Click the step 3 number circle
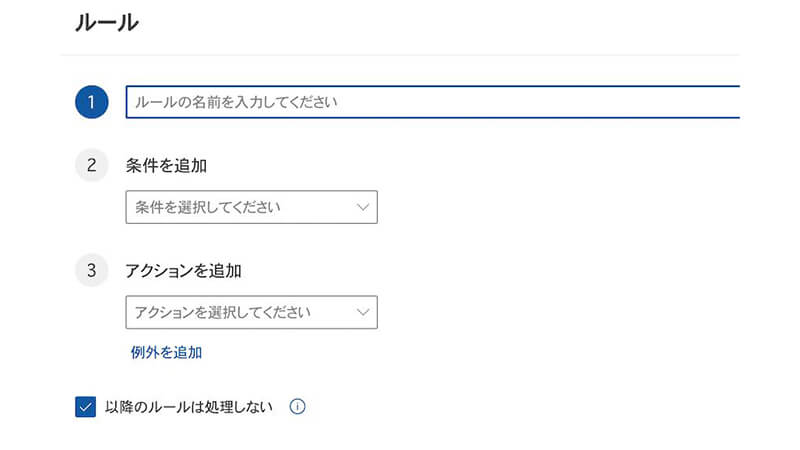 click(91, 270)
